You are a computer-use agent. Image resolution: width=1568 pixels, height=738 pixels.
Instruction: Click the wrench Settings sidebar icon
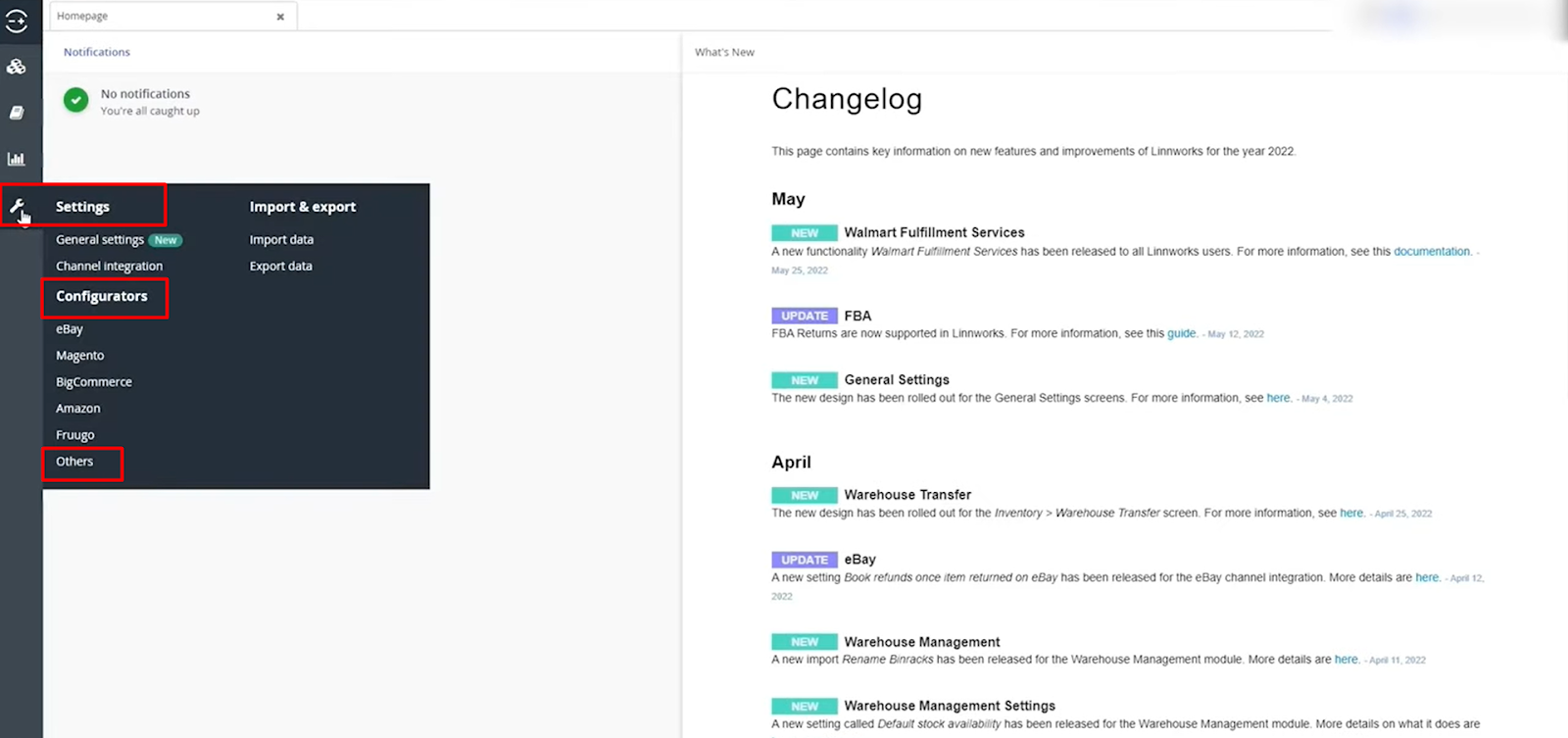pos(17,207)
